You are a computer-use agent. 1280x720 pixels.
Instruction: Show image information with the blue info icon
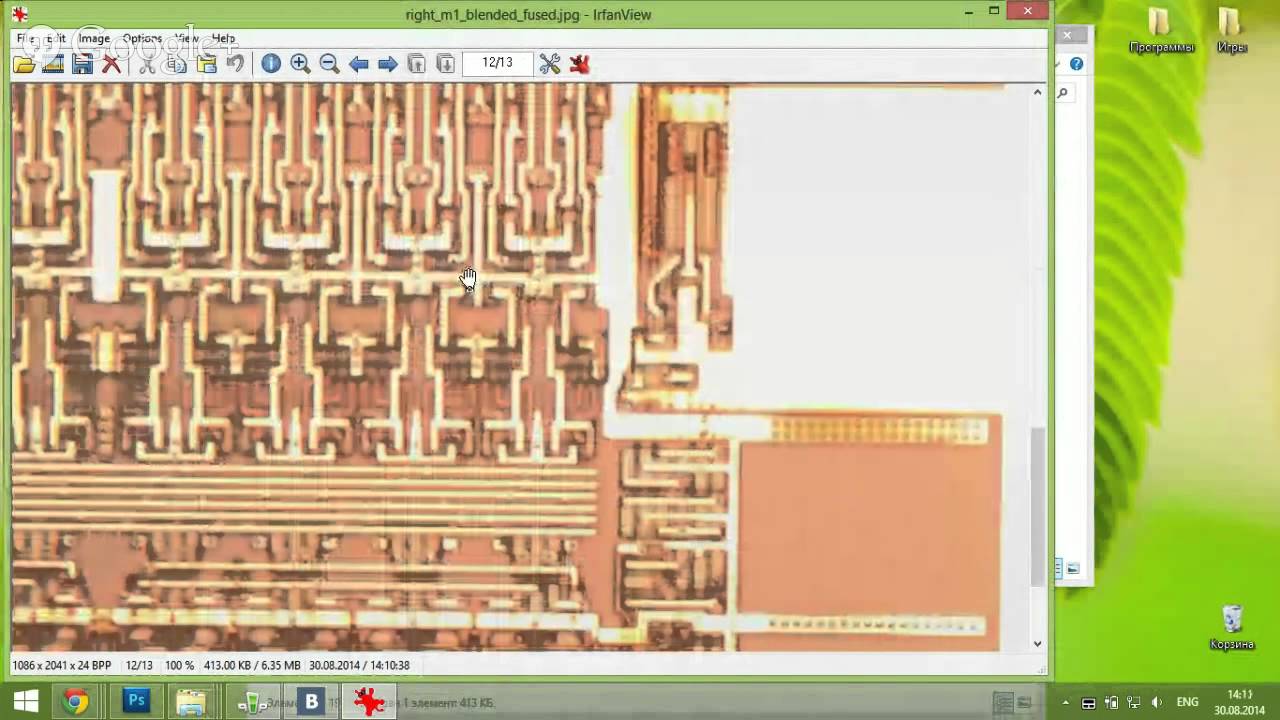(271, 64)
